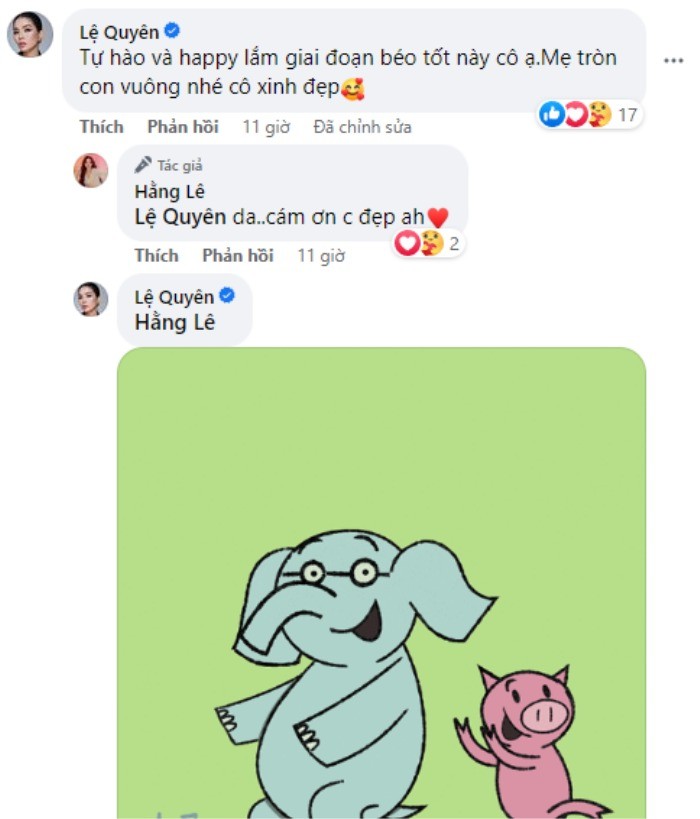Image resolution: width=700 pixels, height=819 pixels.
Task: Click the verified badge on Lệ Quyên's reply
Action: pos(227,296)
